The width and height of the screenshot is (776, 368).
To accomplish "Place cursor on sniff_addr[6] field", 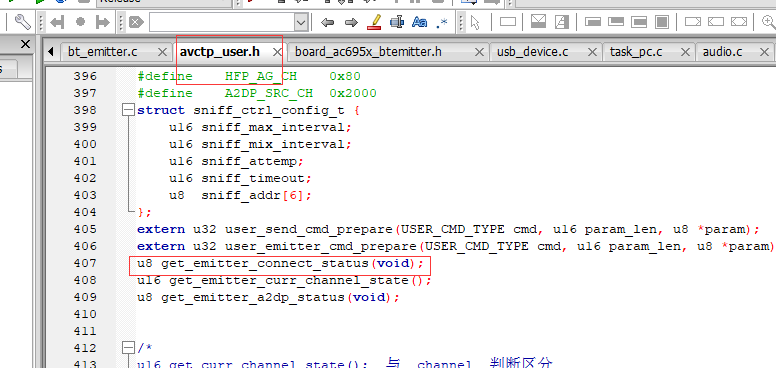I will click(252, 195).
